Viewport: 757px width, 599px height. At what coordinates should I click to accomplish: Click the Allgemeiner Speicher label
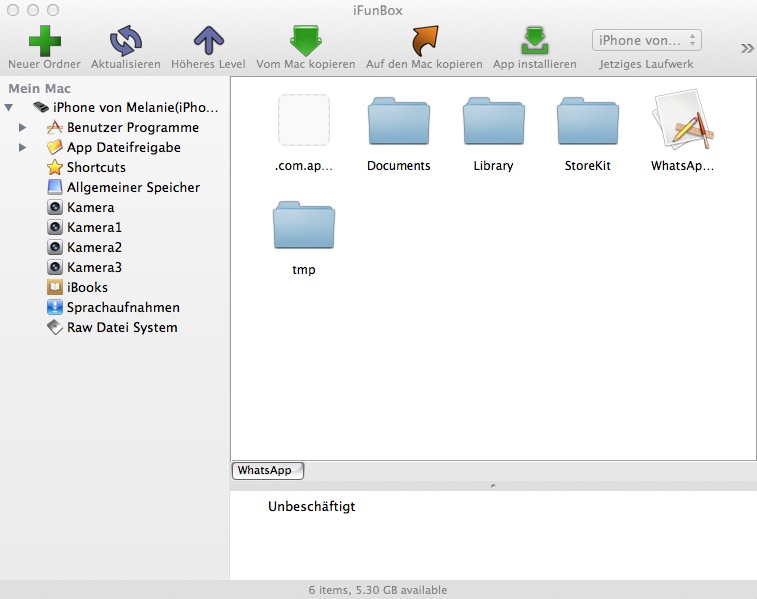(133, 187)
